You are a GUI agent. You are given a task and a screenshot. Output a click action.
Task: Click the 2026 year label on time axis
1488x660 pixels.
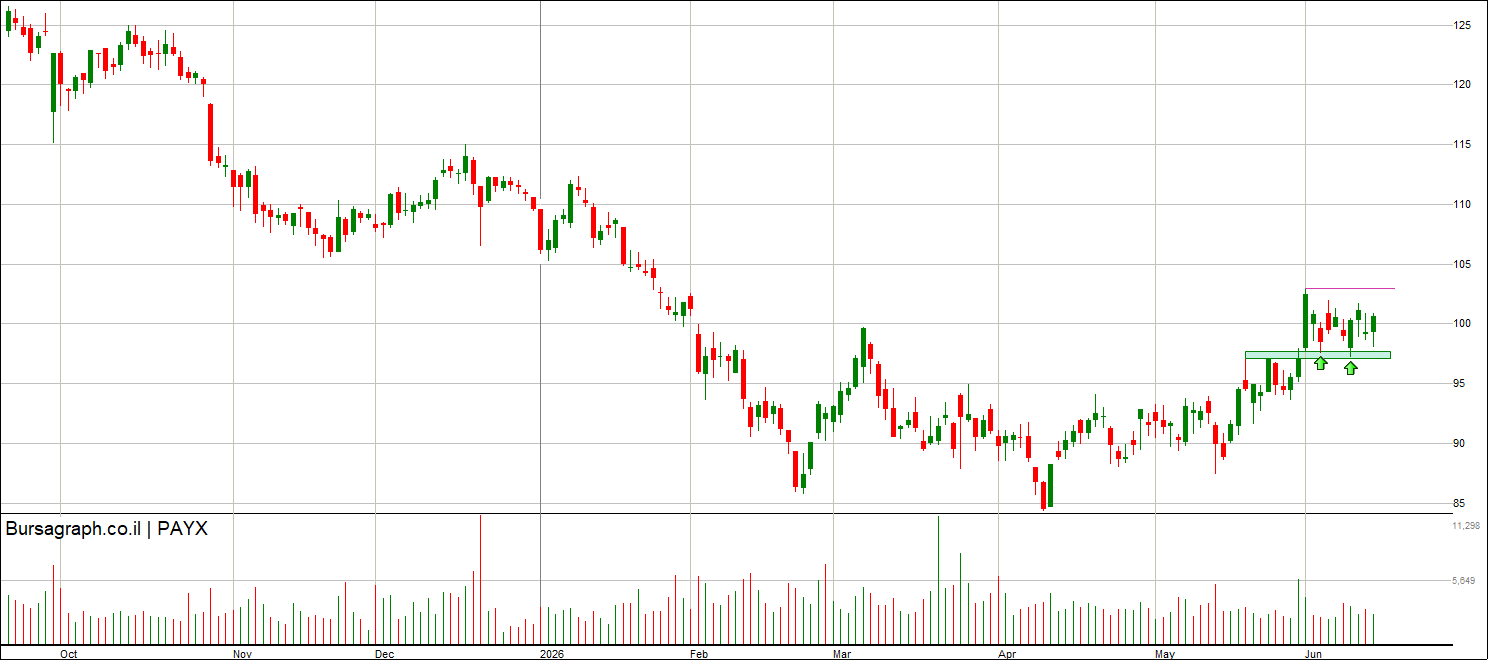point(553,654)
